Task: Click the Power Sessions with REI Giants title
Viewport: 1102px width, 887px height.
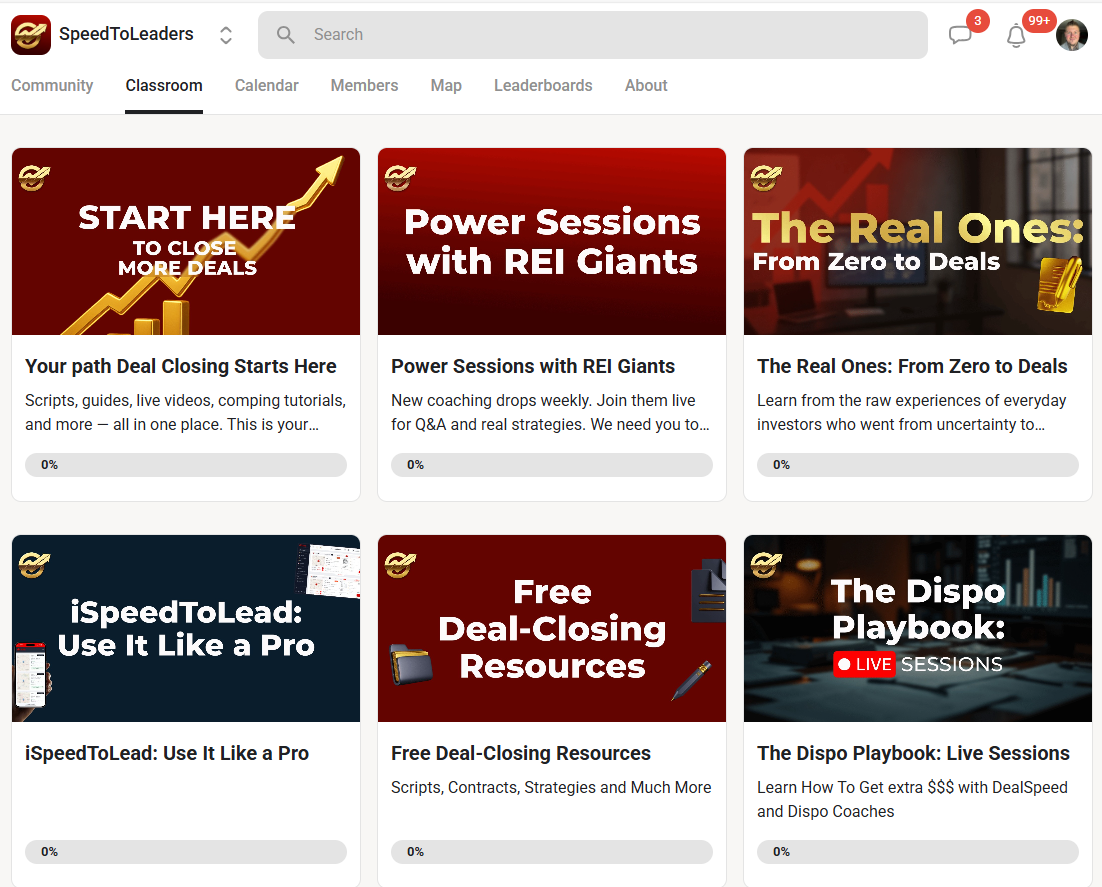Action: [x=533, y=367]
